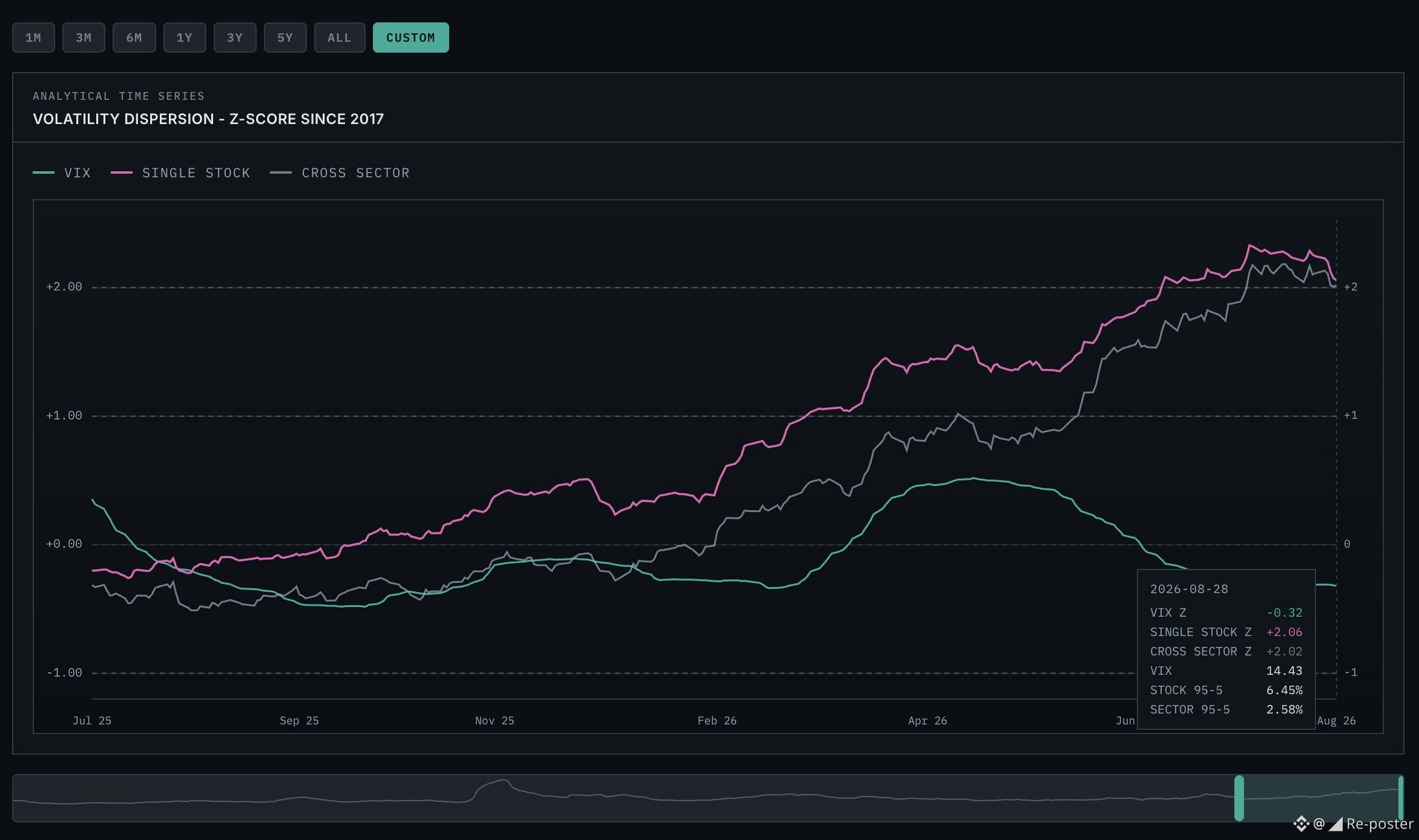The image size is (1419, 840).
Task: Click STOCK 95-5 value 6.45%
Action: [x=1284, y=691]
